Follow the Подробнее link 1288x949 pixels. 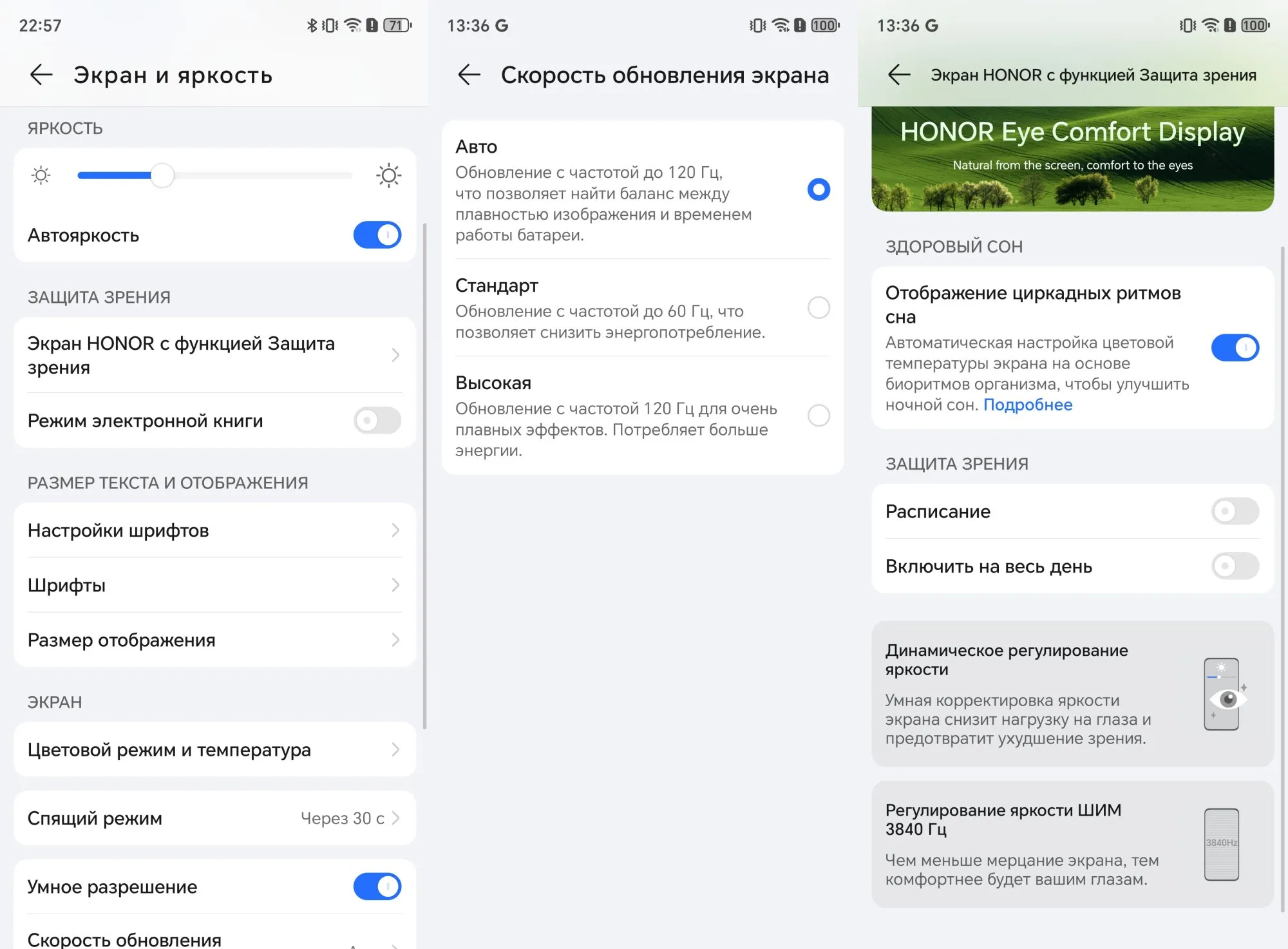tap(1028, 405)
